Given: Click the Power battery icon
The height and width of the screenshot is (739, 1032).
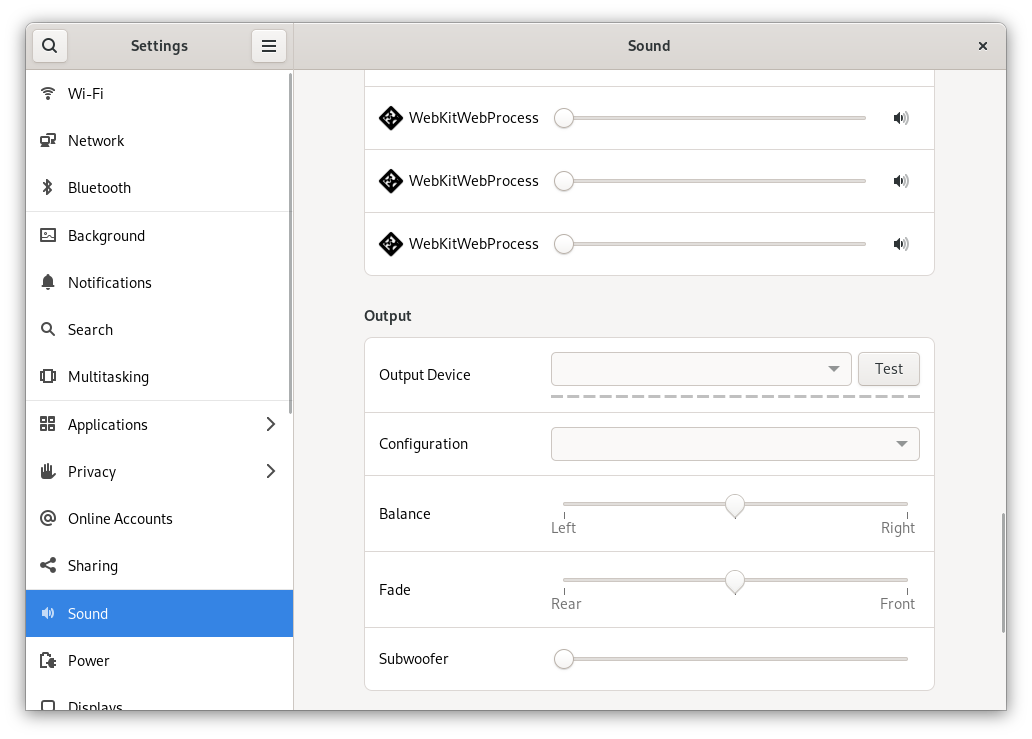Looking at the screenshot, I should click(47, 660).
